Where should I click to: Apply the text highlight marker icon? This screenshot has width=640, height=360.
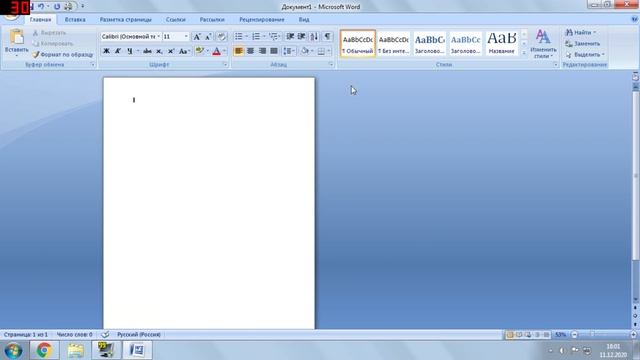pyautogui.click(x=199, y=51)
